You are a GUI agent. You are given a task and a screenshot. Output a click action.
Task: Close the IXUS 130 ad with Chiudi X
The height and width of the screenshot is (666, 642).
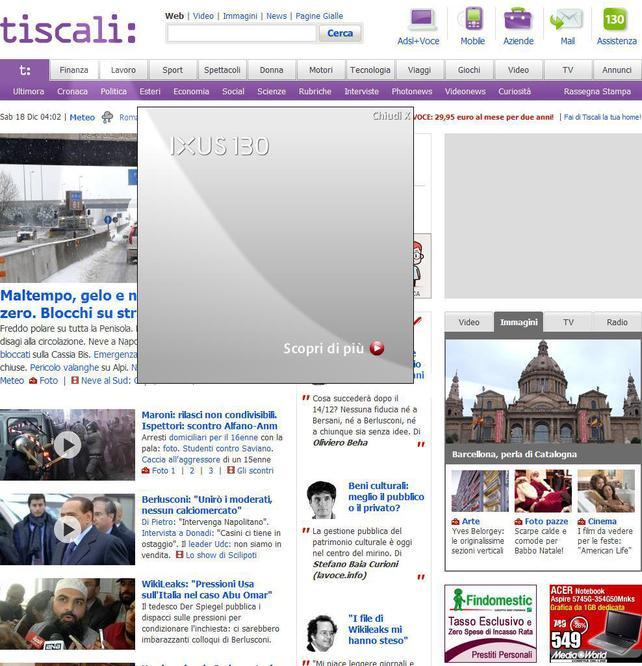point(391,116)
